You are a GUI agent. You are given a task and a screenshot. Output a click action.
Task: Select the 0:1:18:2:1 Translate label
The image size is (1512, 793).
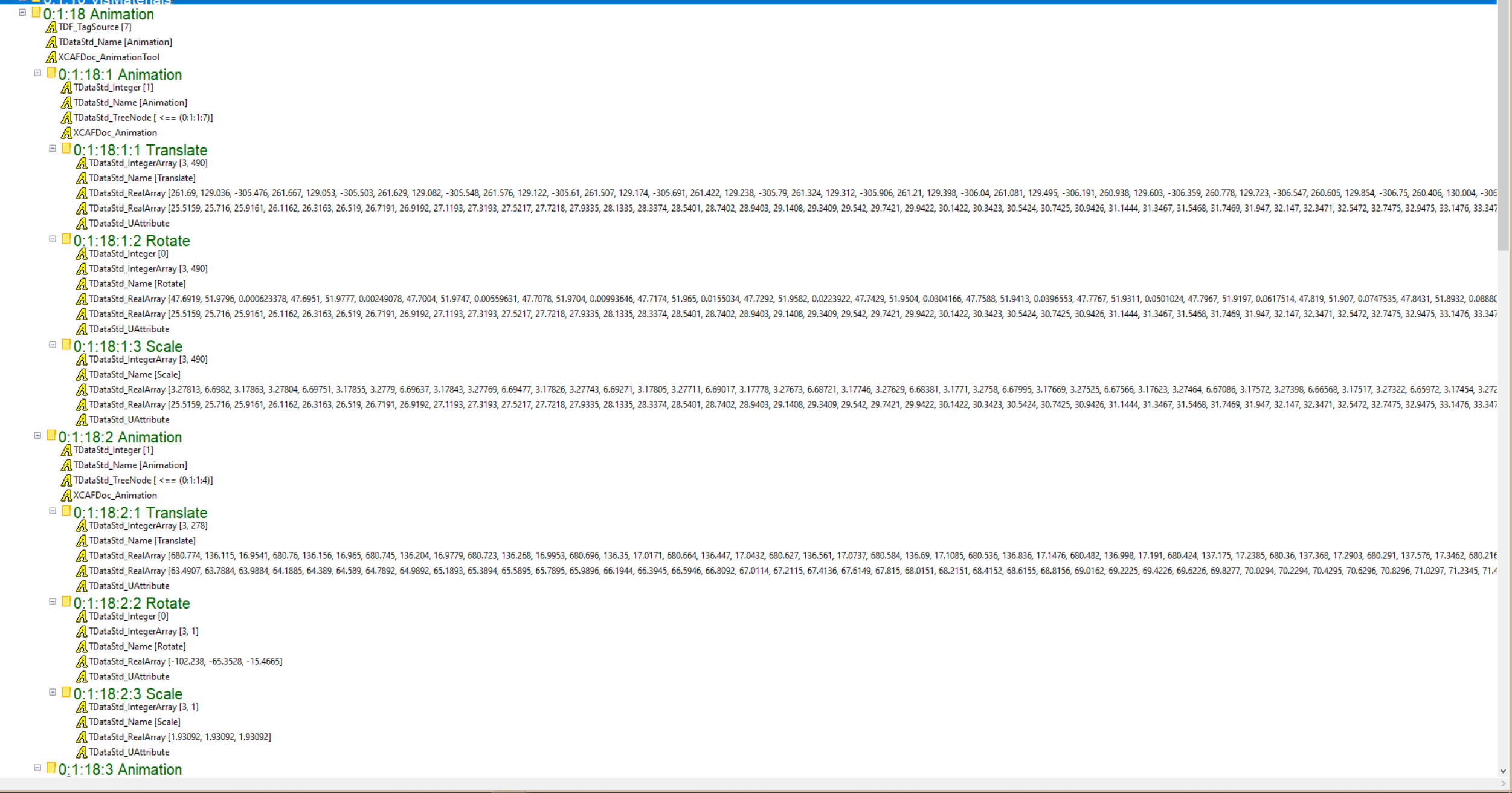pos(140,513)
